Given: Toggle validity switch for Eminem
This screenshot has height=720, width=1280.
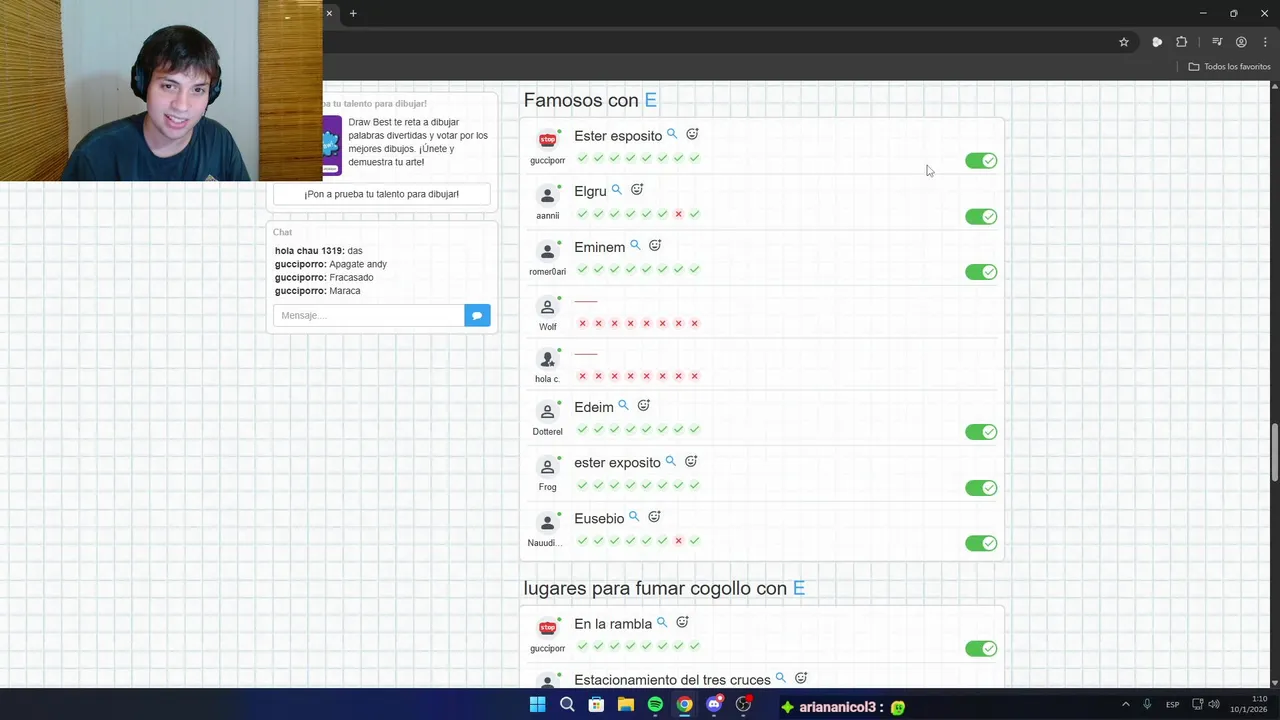Looking at the screenshot, I should point(981,272).
